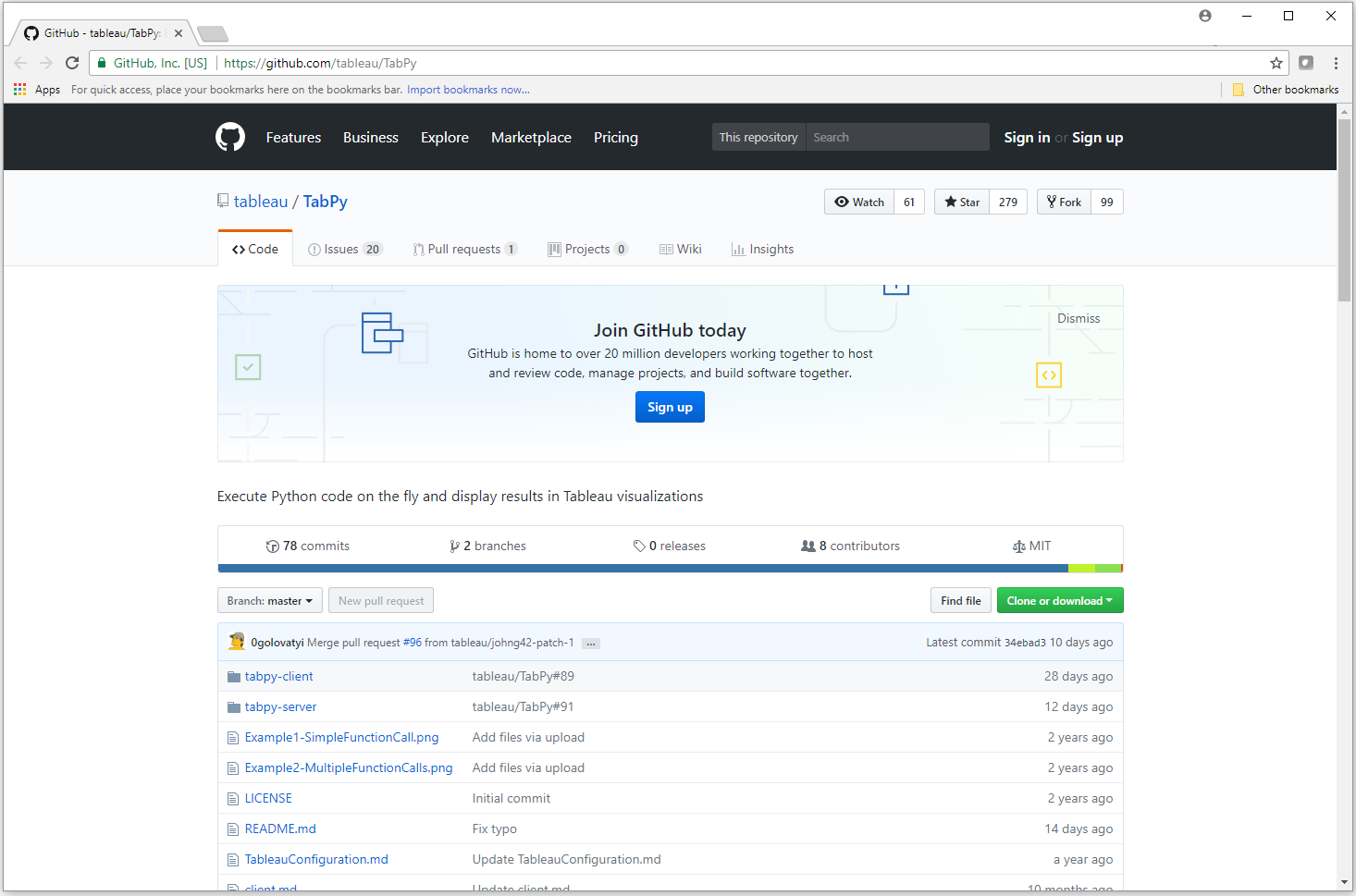1356x896 pixels.
Task: Open the Branch: master dropdown
Action: pyautogui.click(x=270, y=600)
